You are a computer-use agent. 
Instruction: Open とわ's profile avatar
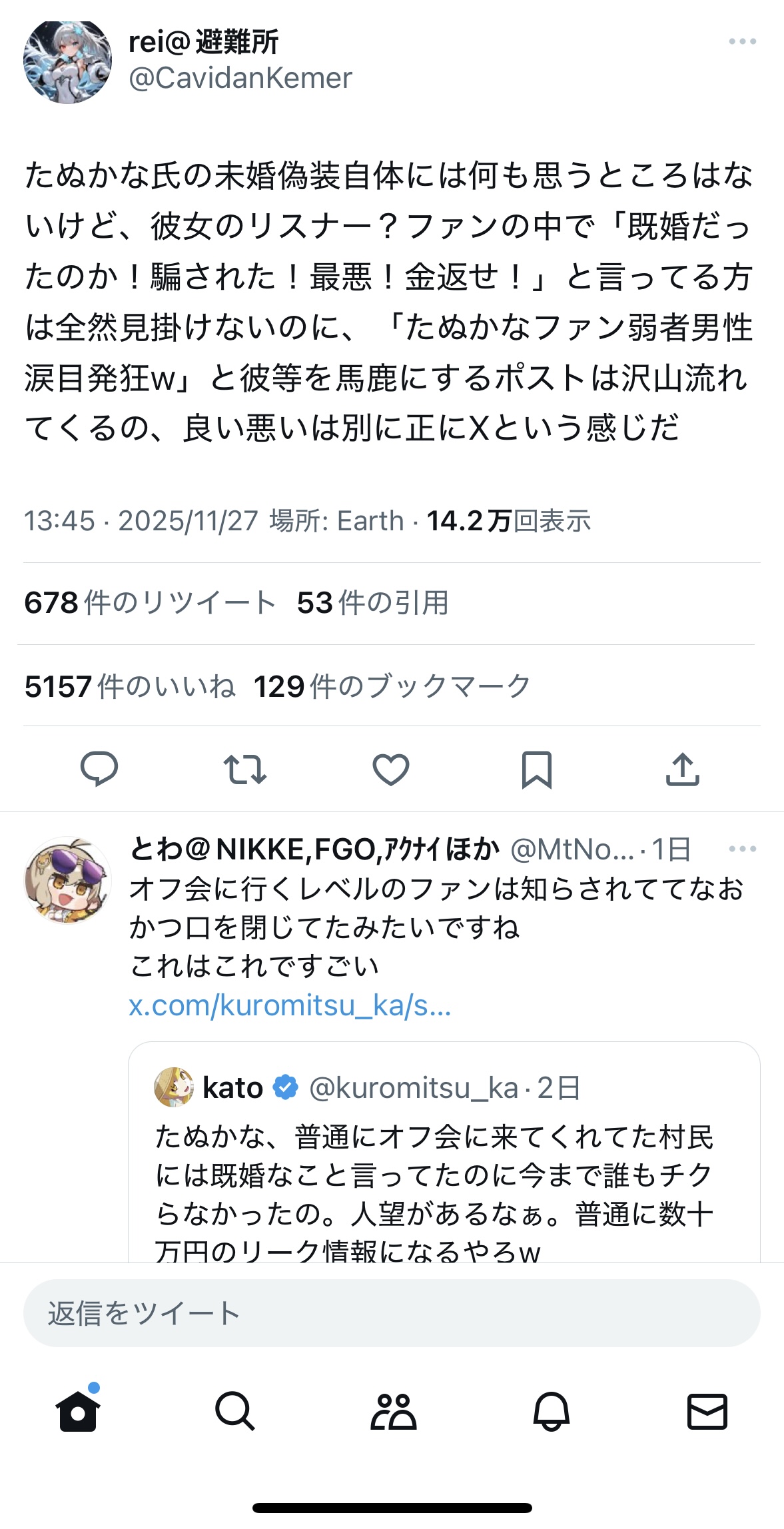pos(67,880)
